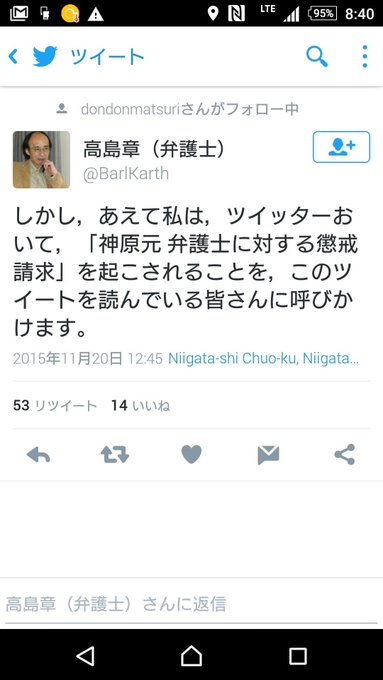This screenshot has width=383, height=680.
Task: Open the share icon
Action: pos(345,455)
